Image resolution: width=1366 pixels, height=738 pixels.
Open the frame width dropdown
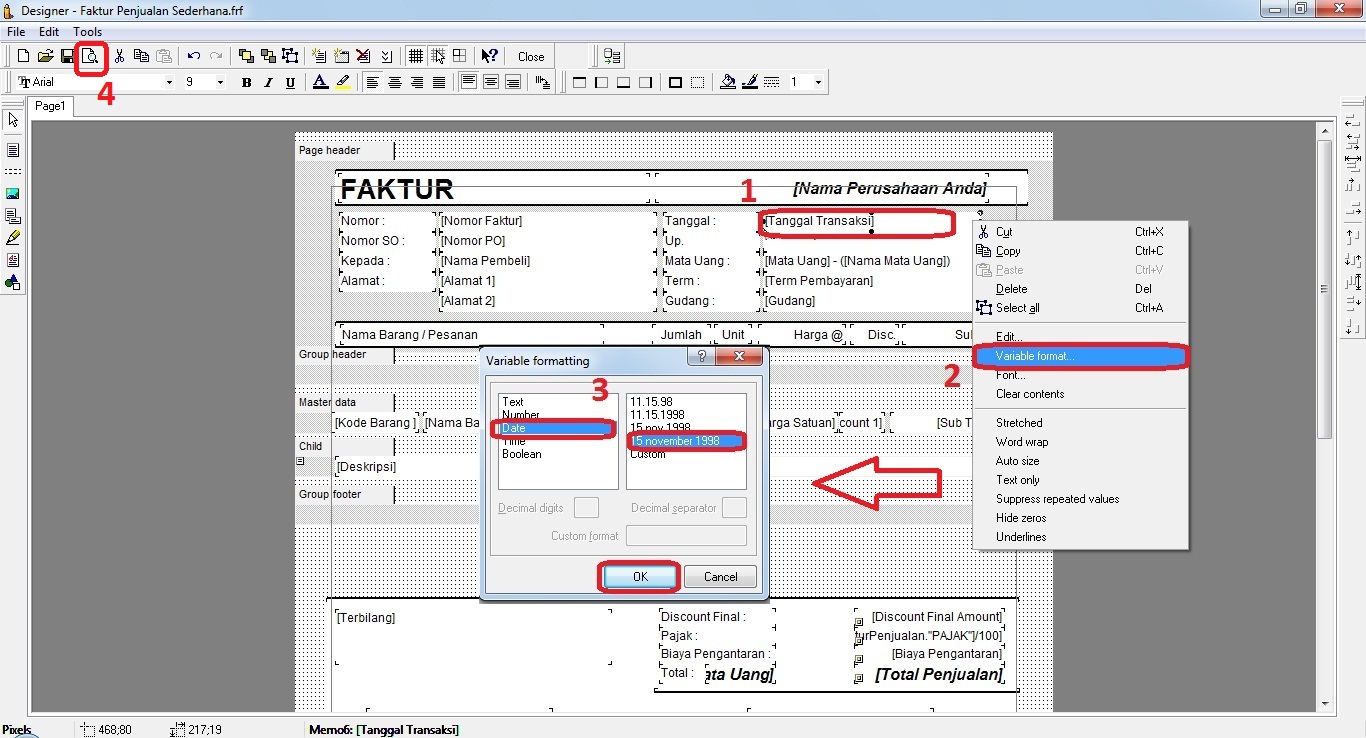point(818,82)
